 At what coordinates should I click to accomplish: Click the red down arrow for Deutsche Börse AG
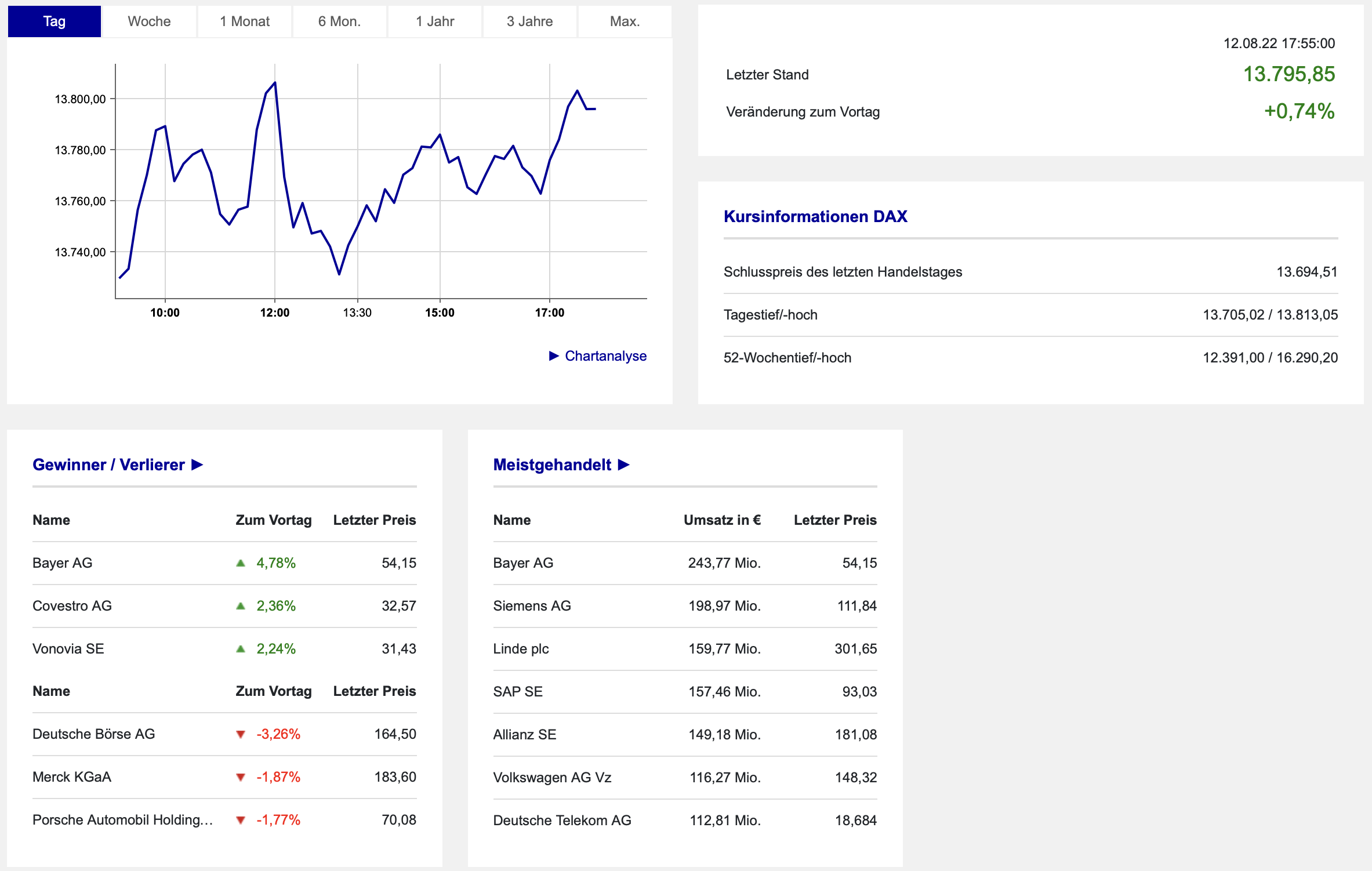[241, 734]
